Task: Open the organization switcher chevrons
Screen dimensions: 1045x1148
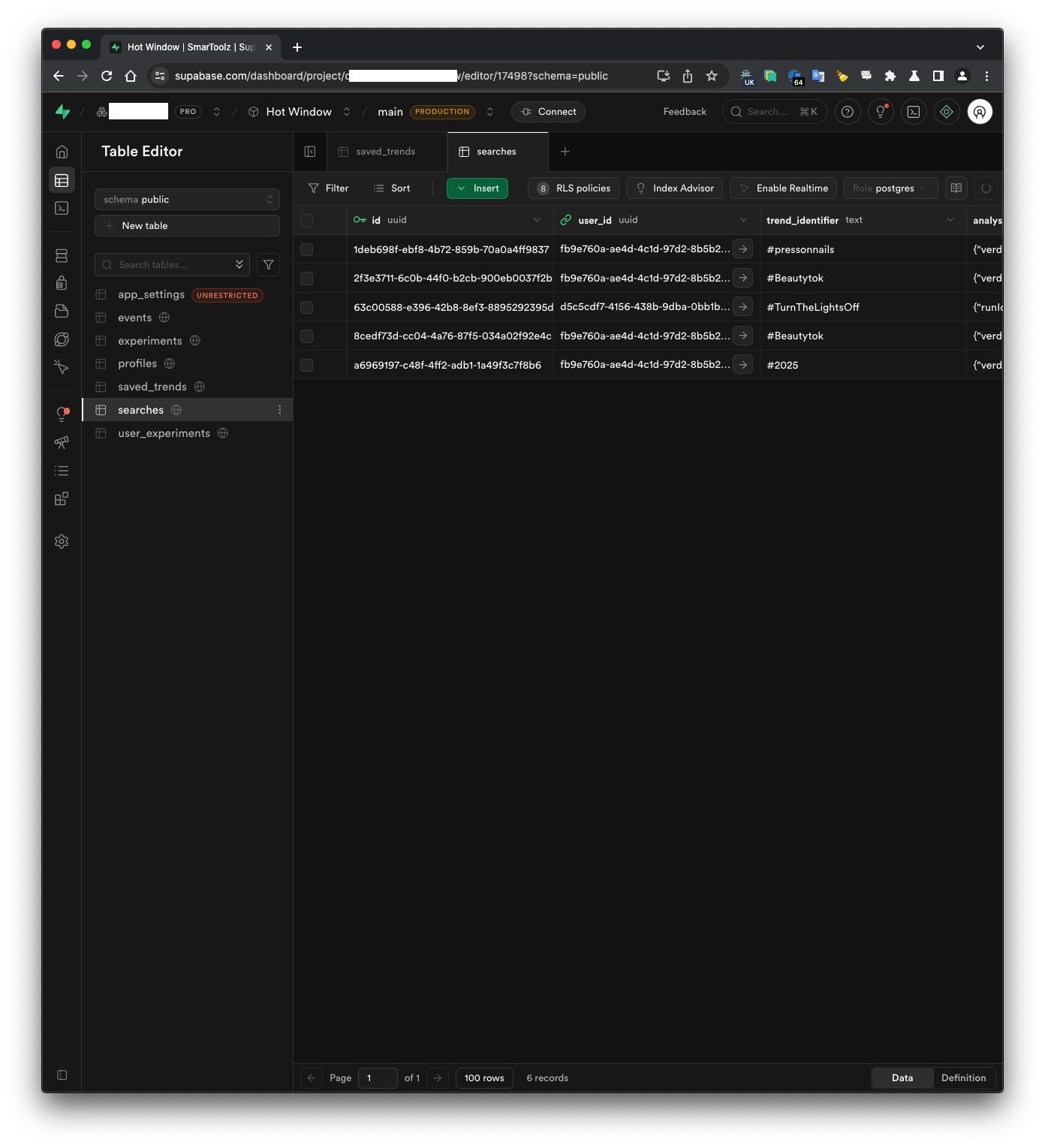Action: (216, 112)
